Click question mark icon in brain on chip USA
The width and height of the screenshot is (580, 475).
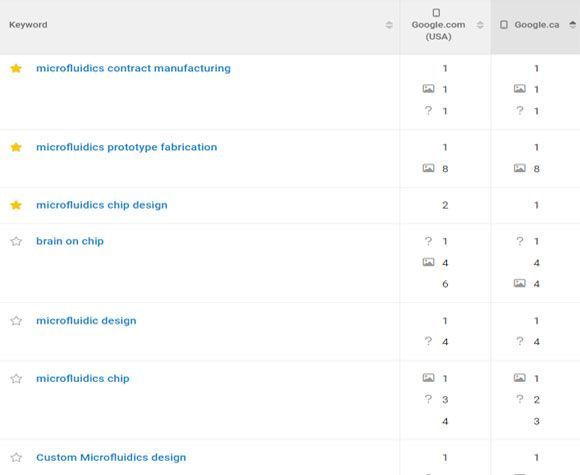[428, 241]
